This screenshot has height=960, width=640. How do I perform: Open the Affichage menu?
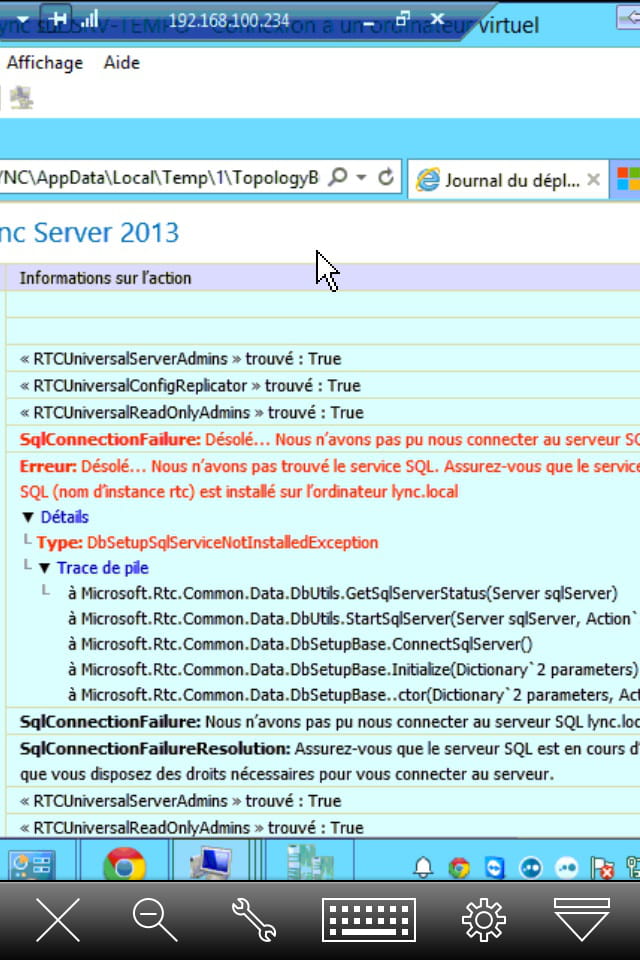[x=45, y=62]
